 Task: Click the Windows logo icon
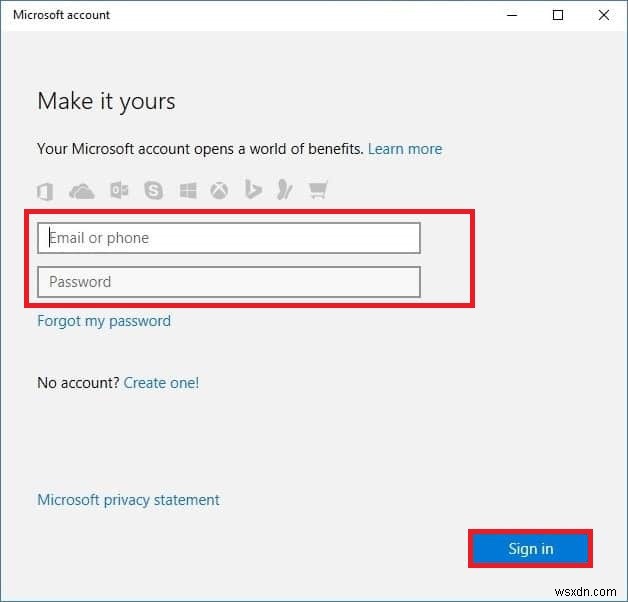click(x=188, y=191)
